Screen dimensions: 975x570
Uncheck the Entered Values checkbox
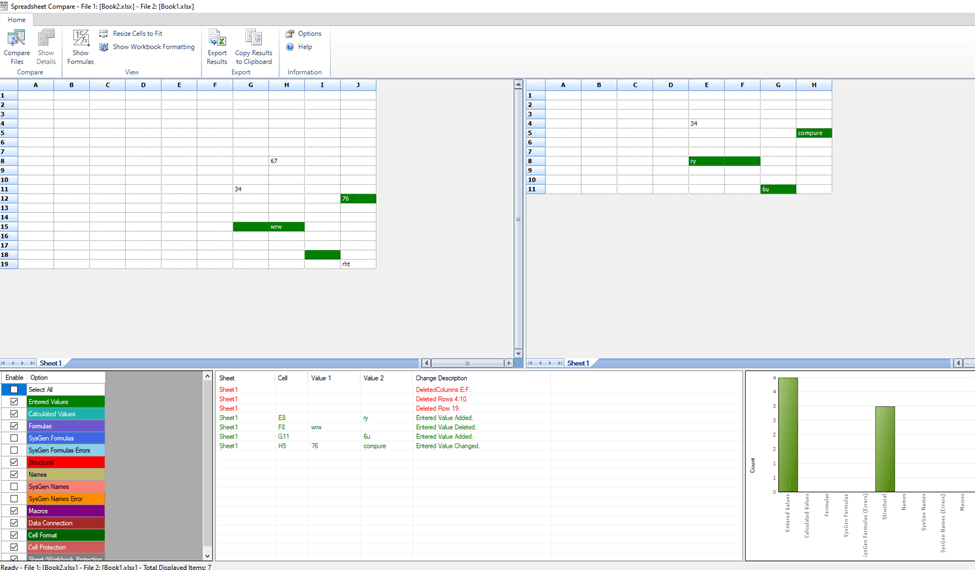pyautogui.click(x=14, y=402)
